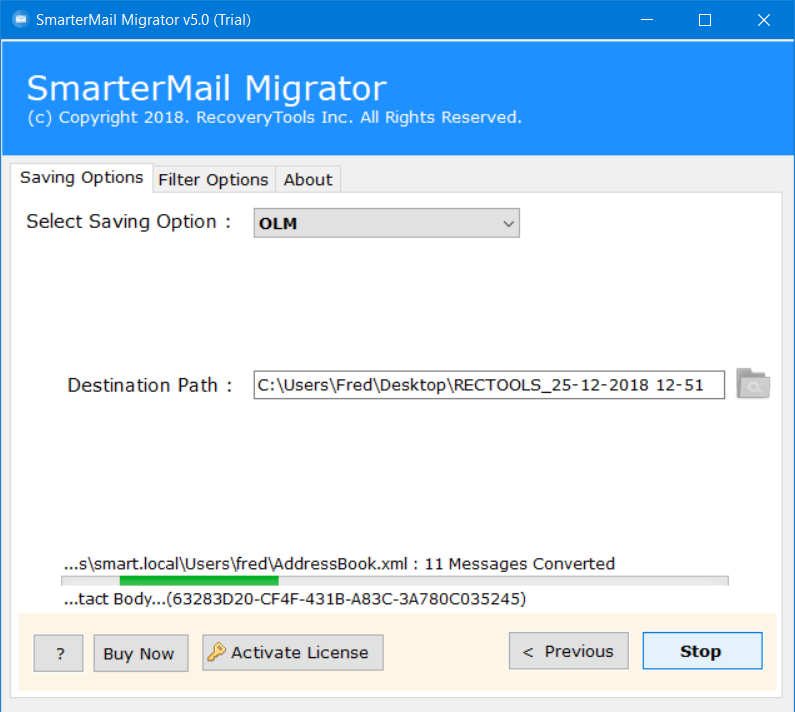Click the 'Destination Path :' label
The height and width of the screenshot is (712, 795).
(150, 385)
